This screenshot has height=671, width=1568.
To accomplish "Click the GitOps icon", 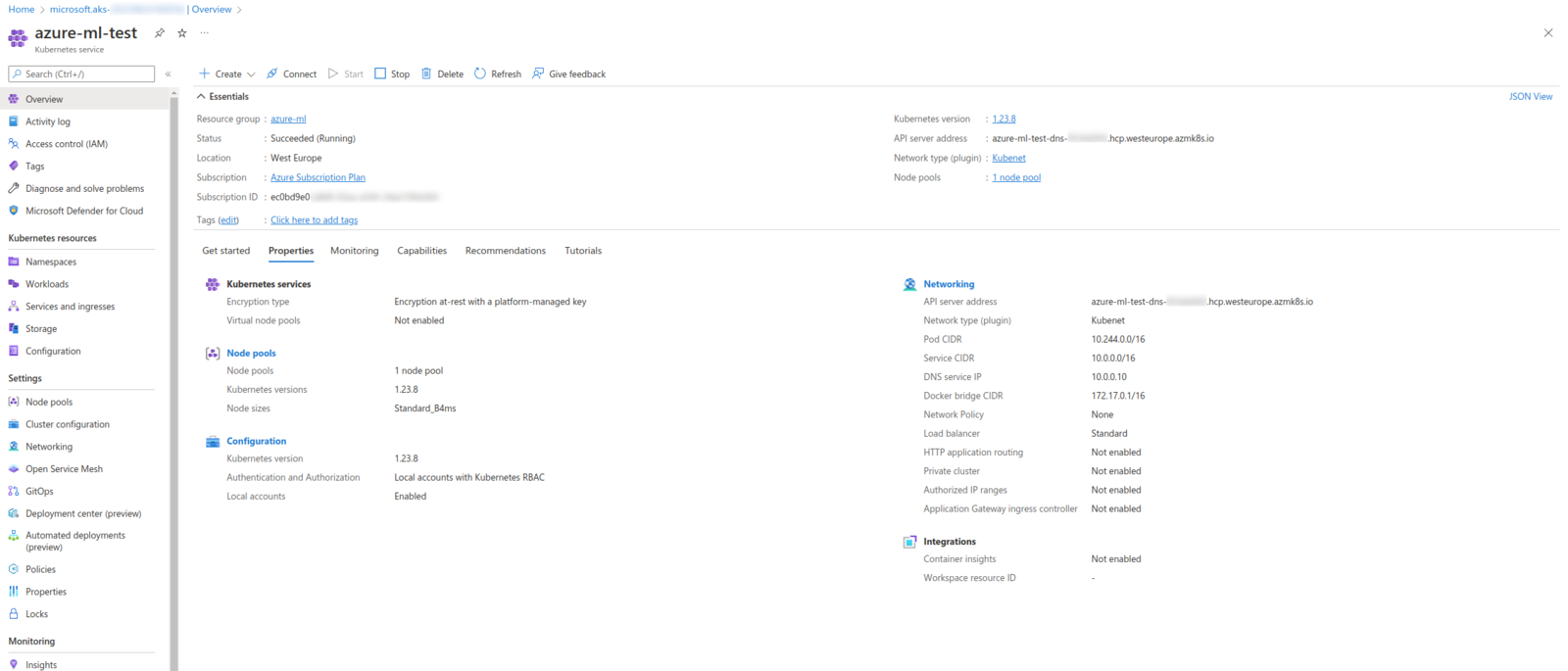I will click(x=14, y=491).
